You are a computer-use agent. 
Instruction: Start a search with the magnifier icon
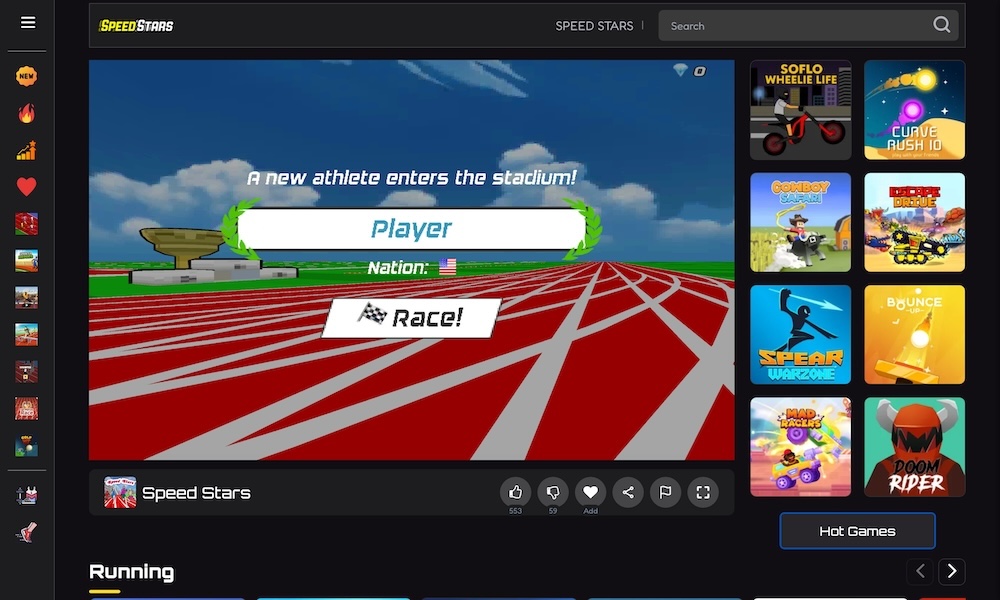pos(941,24)
